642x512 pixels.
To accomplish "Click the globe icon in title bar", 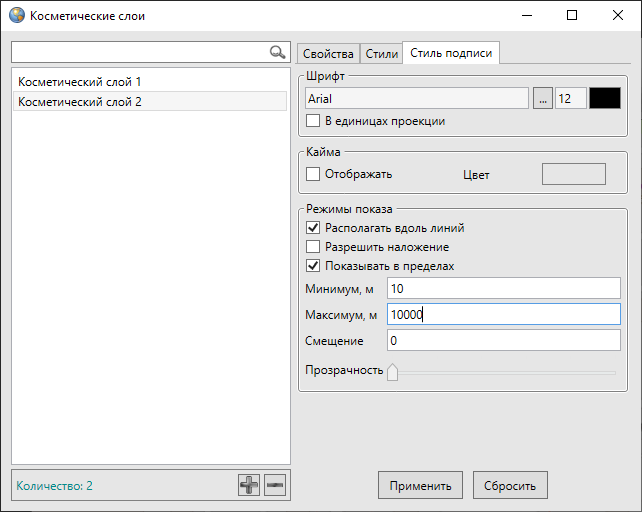I will click(16, 16).
